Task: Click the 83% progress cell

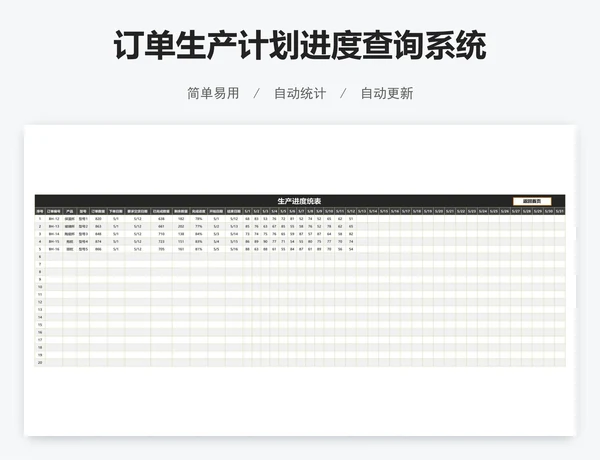Action: 199,241
